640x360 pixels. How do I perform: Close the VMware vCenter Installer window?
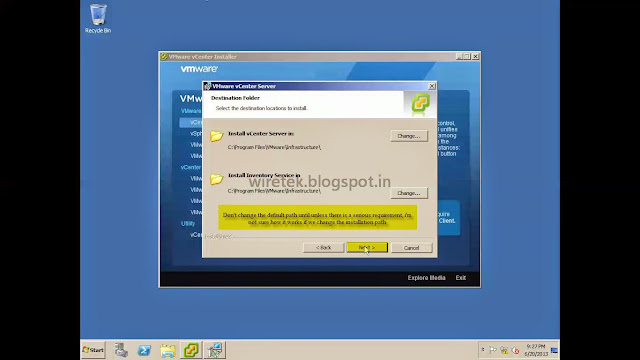tap(475, 57)
